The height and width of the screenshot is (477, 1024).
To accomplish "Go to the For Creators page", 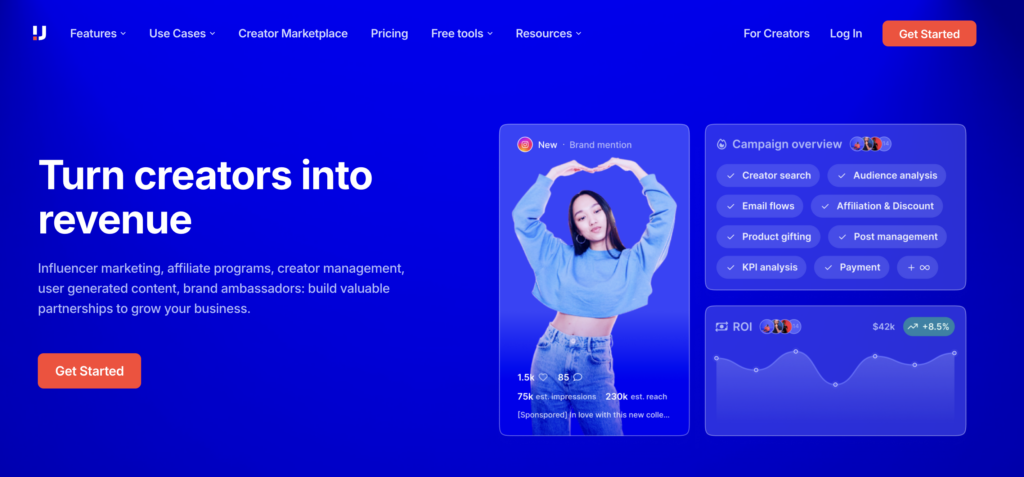I will point(776,33).
